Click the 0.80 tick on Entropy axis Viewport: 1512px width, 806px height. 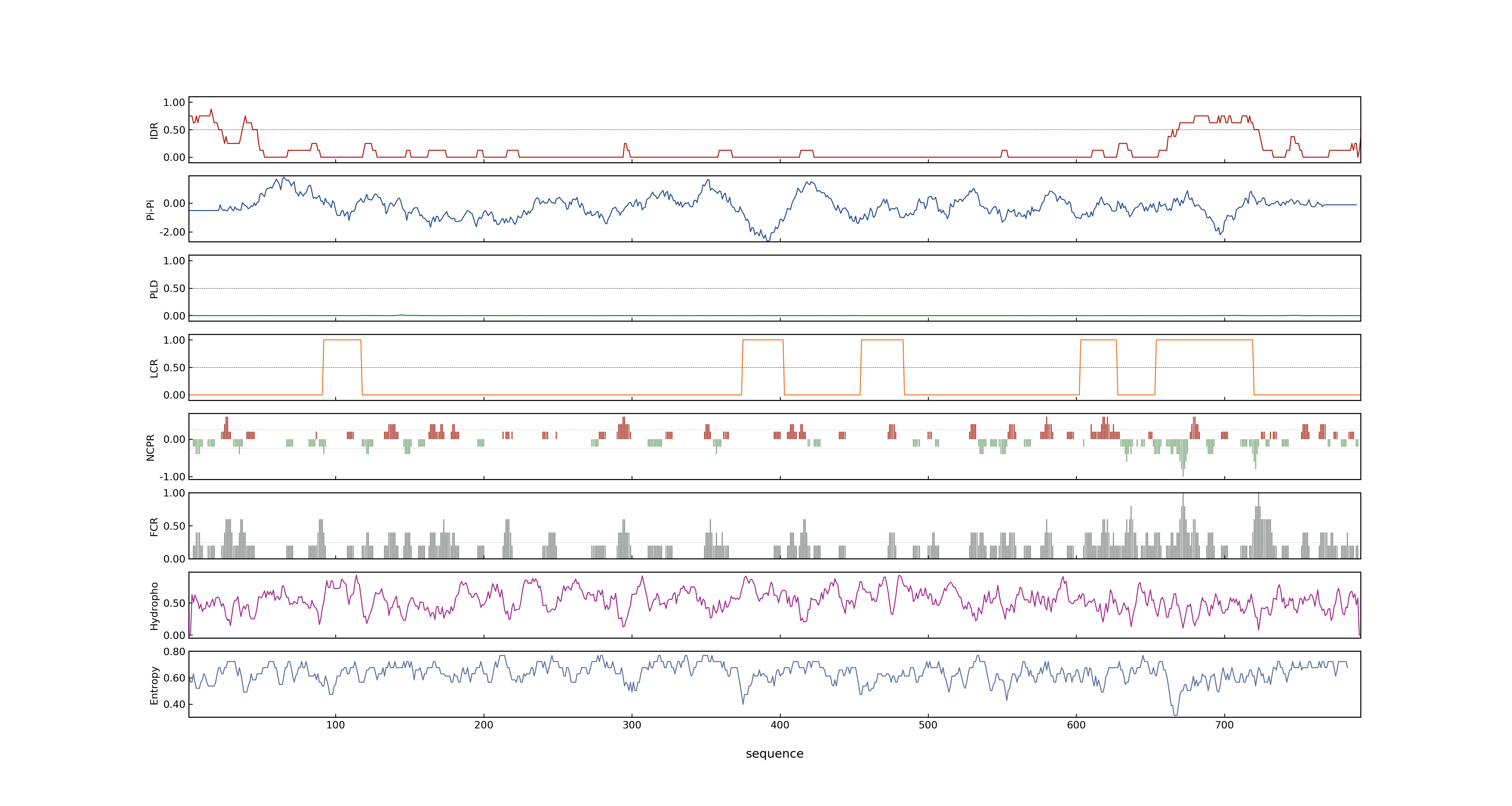174,652
